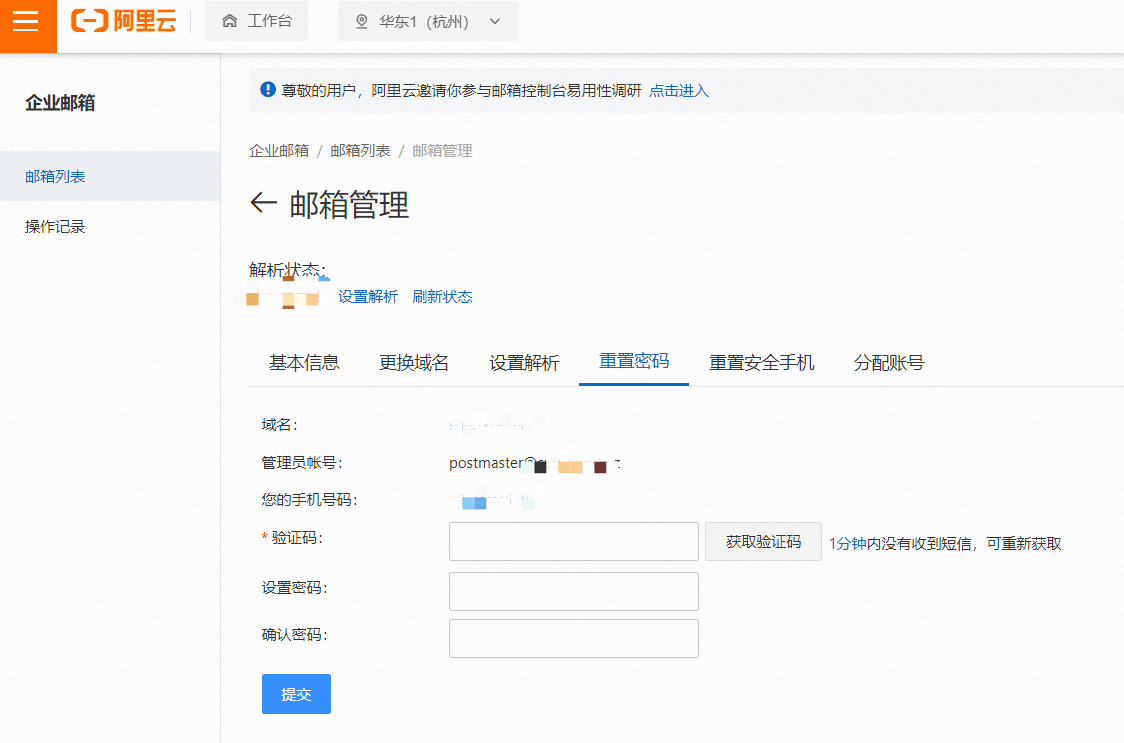Expand the 华东1 (杭州) region selector
Screen dimensions: 1124x743
pyautogui.click(x=428, y=21)
